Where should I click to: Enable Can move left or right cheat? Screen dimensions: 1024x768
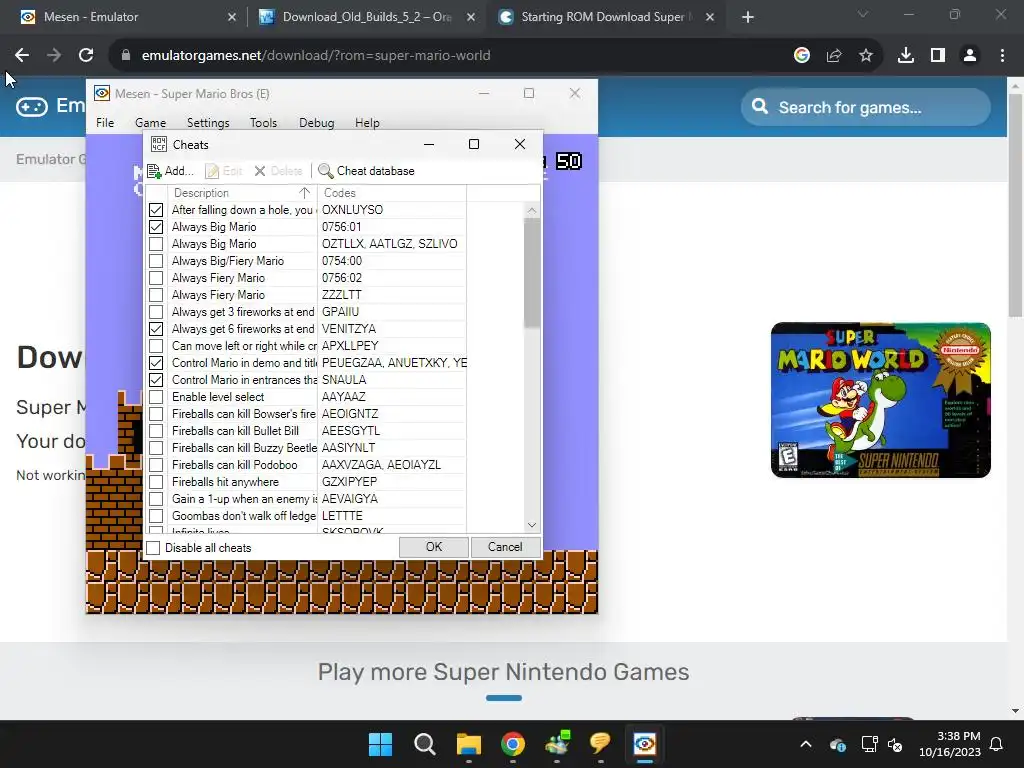(x=156, y=345)
